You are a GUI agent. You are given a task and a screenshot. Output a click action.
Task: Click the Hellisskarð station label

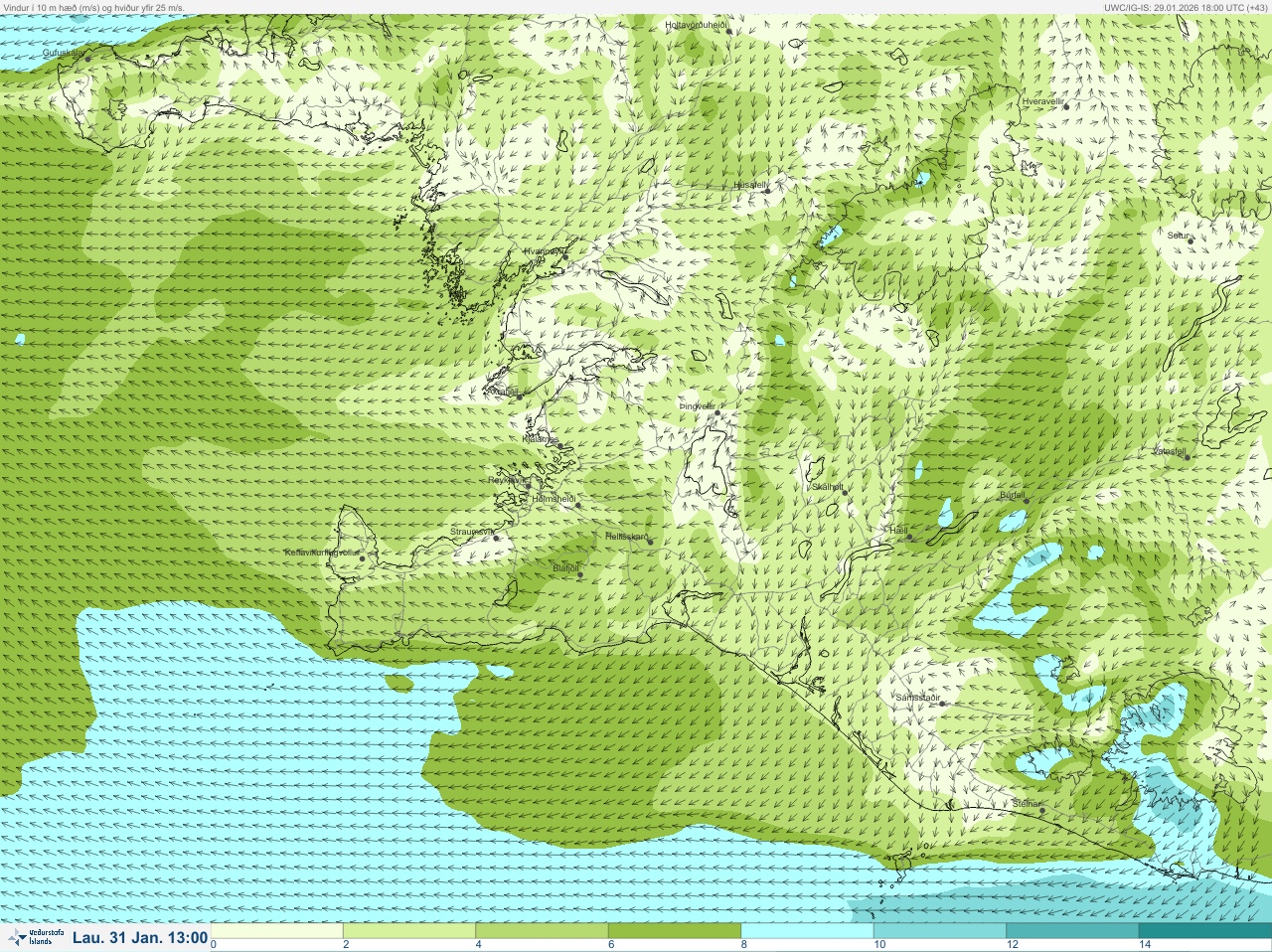pos(628,537)
